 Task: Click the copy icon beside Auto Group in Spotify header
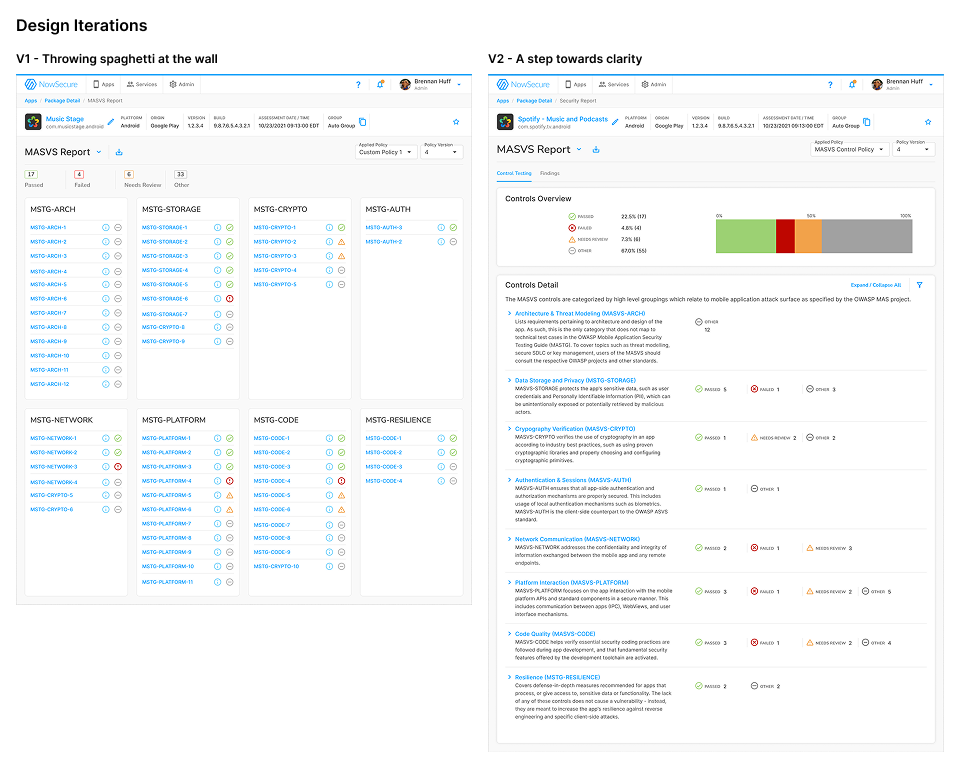click(x=866, y=122)
